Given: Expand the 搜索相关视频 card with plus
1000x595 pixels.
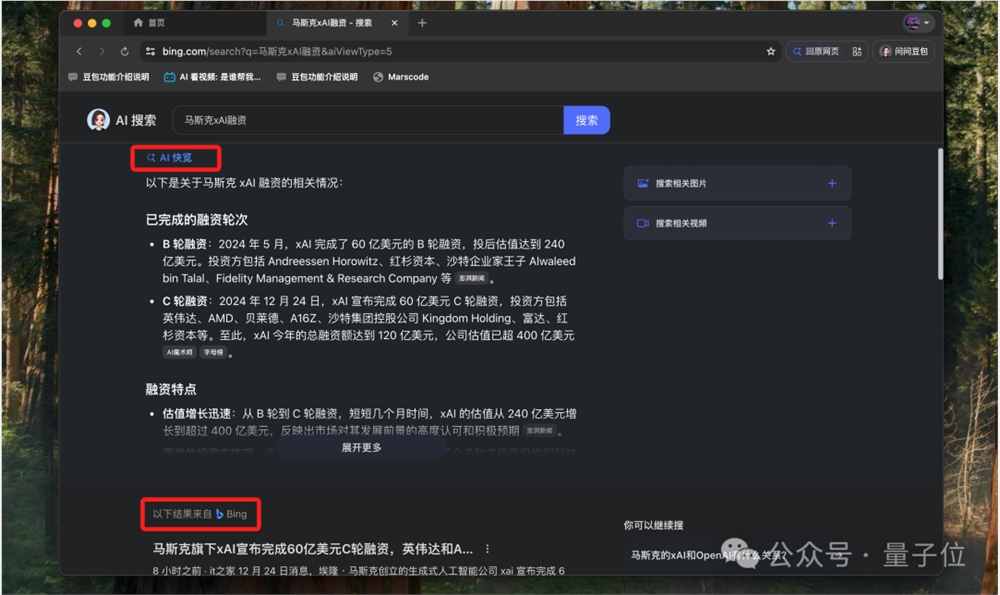Looking at the screenshot, I should coord(830,222).
